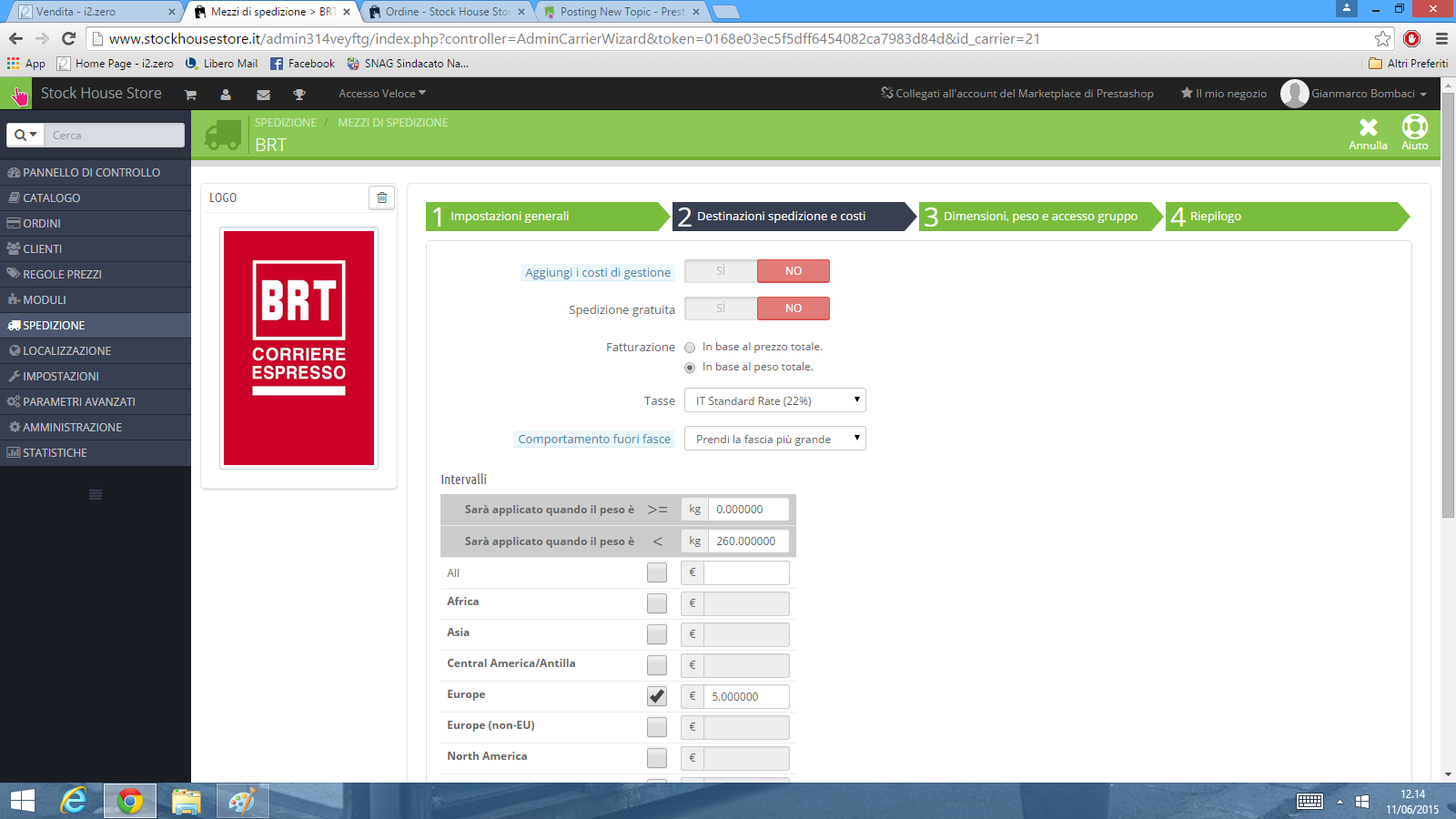The image size is (1456, 819).
Task: Uncheck the Europe zone checkbox
Action: pos(657,696)
